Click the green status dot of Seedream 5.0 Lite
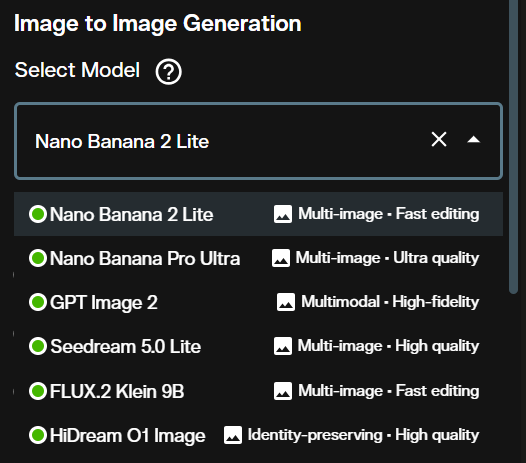 [38, 346]
